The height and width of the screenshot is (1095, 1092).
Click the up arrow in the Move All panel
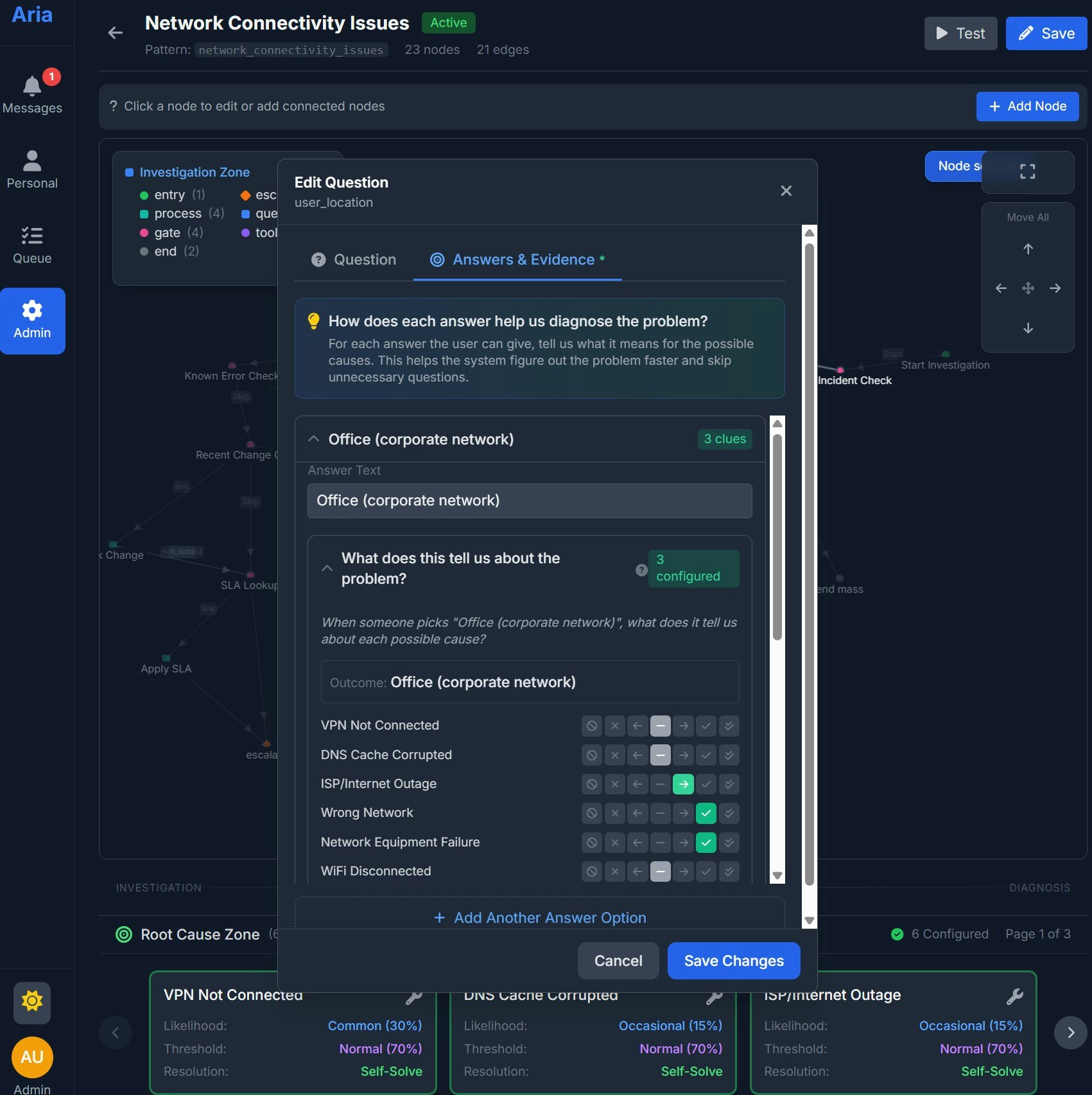tap(1027, 249)
